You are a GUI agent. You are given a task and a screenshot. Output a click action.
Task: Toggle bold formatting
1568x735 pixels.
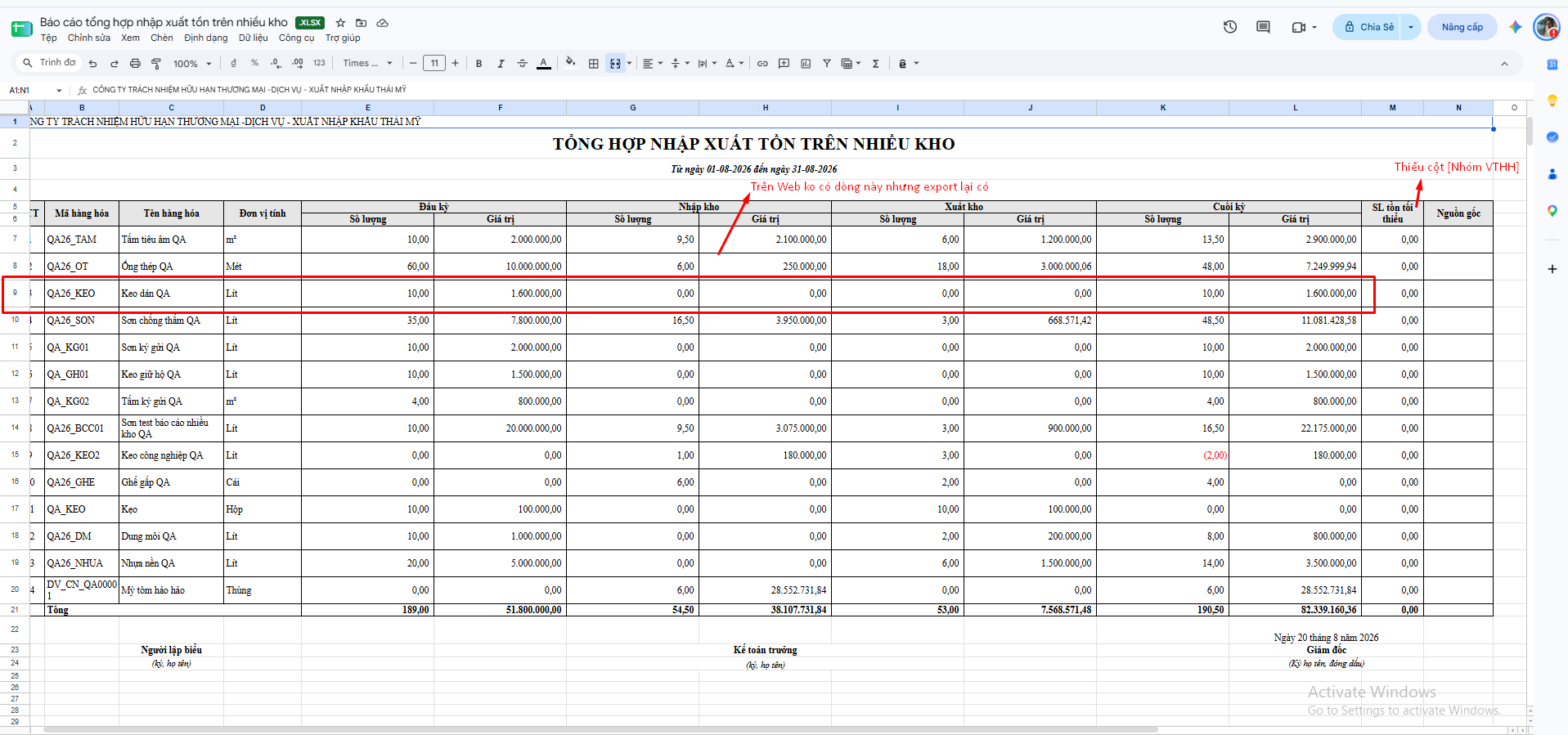pyautogui.click(x=478, y=63)
